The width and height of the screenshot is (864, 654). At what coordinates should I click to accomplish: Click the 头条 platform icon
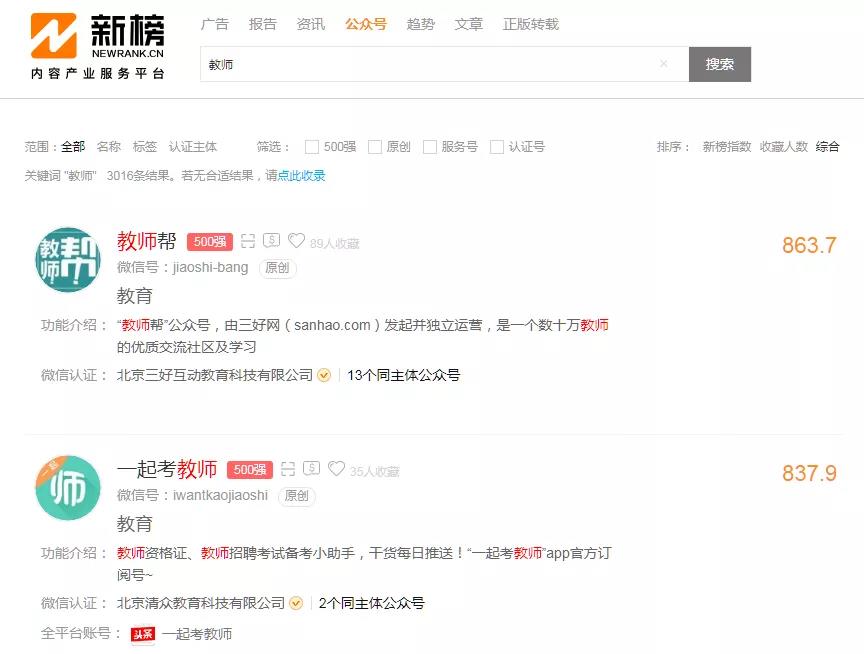tap(142, 634)
